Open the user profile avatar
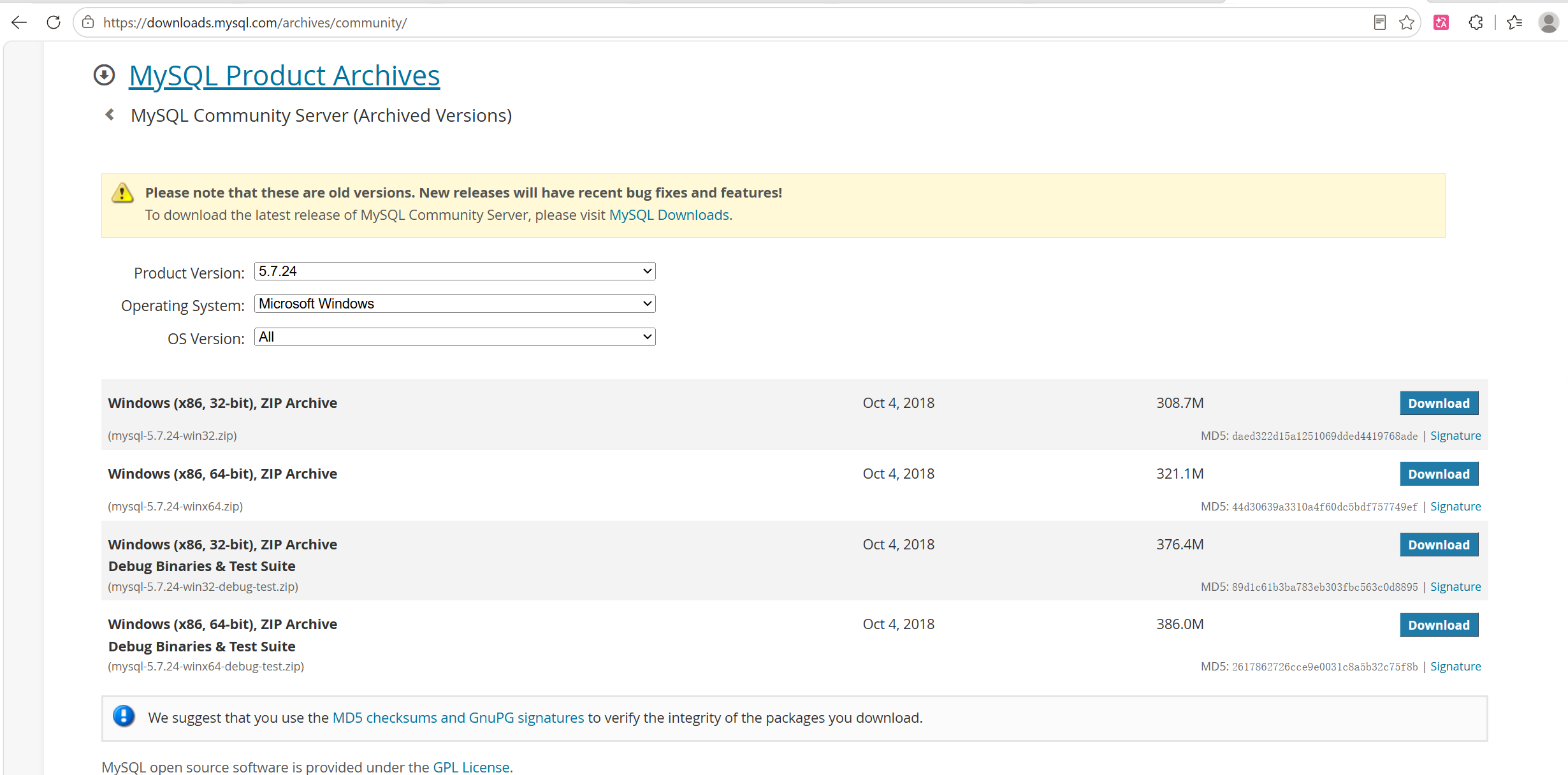The image size is (1568, 775). click(1548, 23)
